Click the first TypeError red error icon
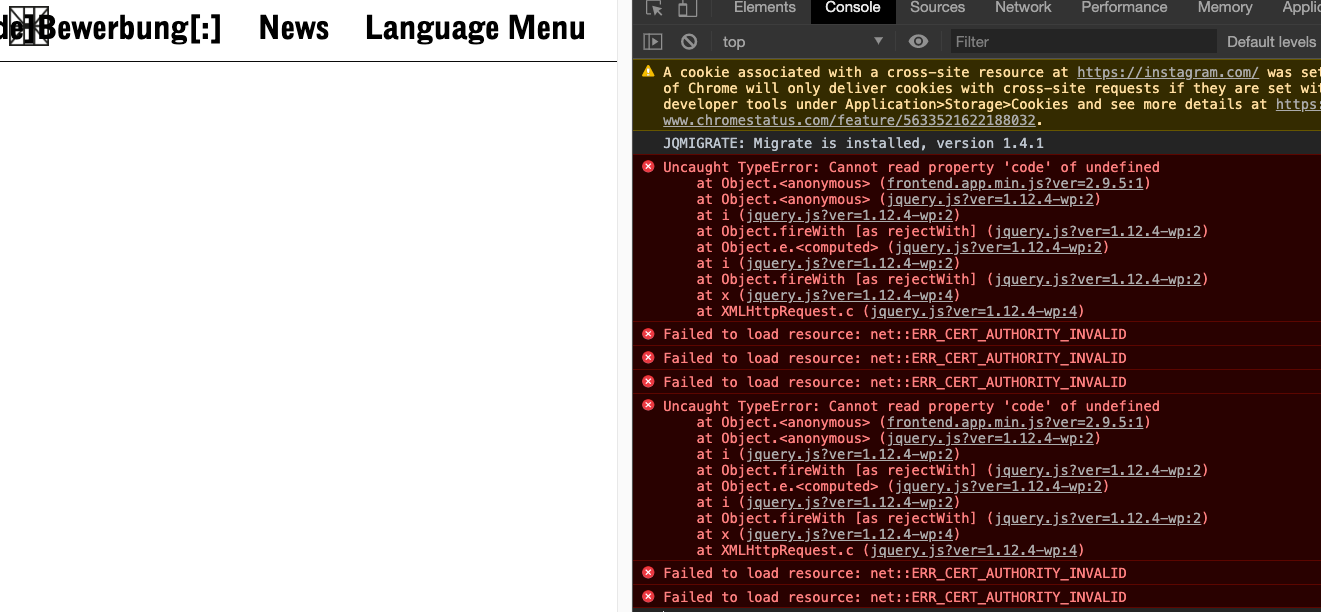This screenshot has width=1321, height=612. click(x=648, y=167)
